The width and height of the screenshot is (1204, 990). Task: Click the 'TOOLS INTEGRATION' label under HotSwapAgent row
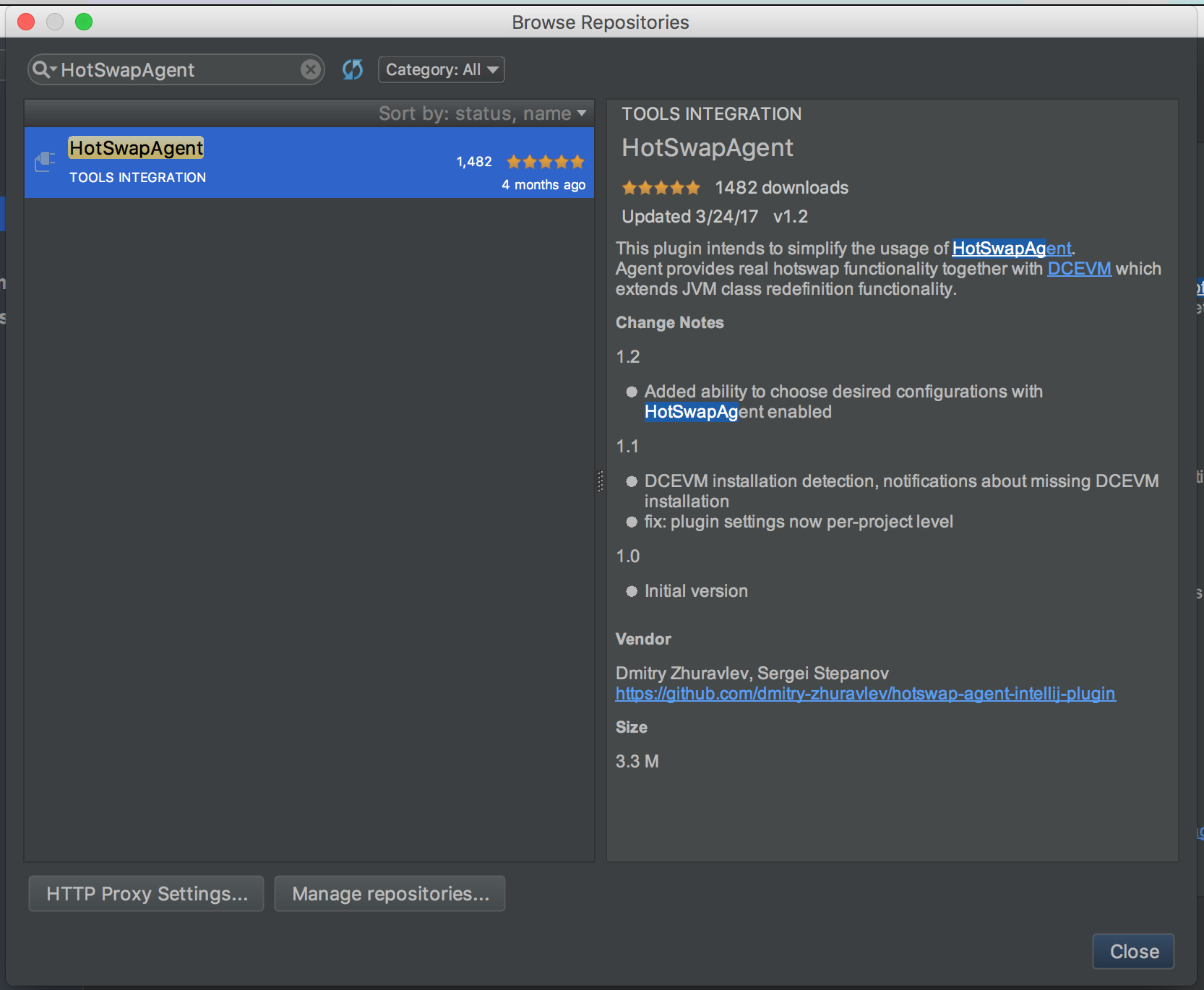(x=137, y=177)
